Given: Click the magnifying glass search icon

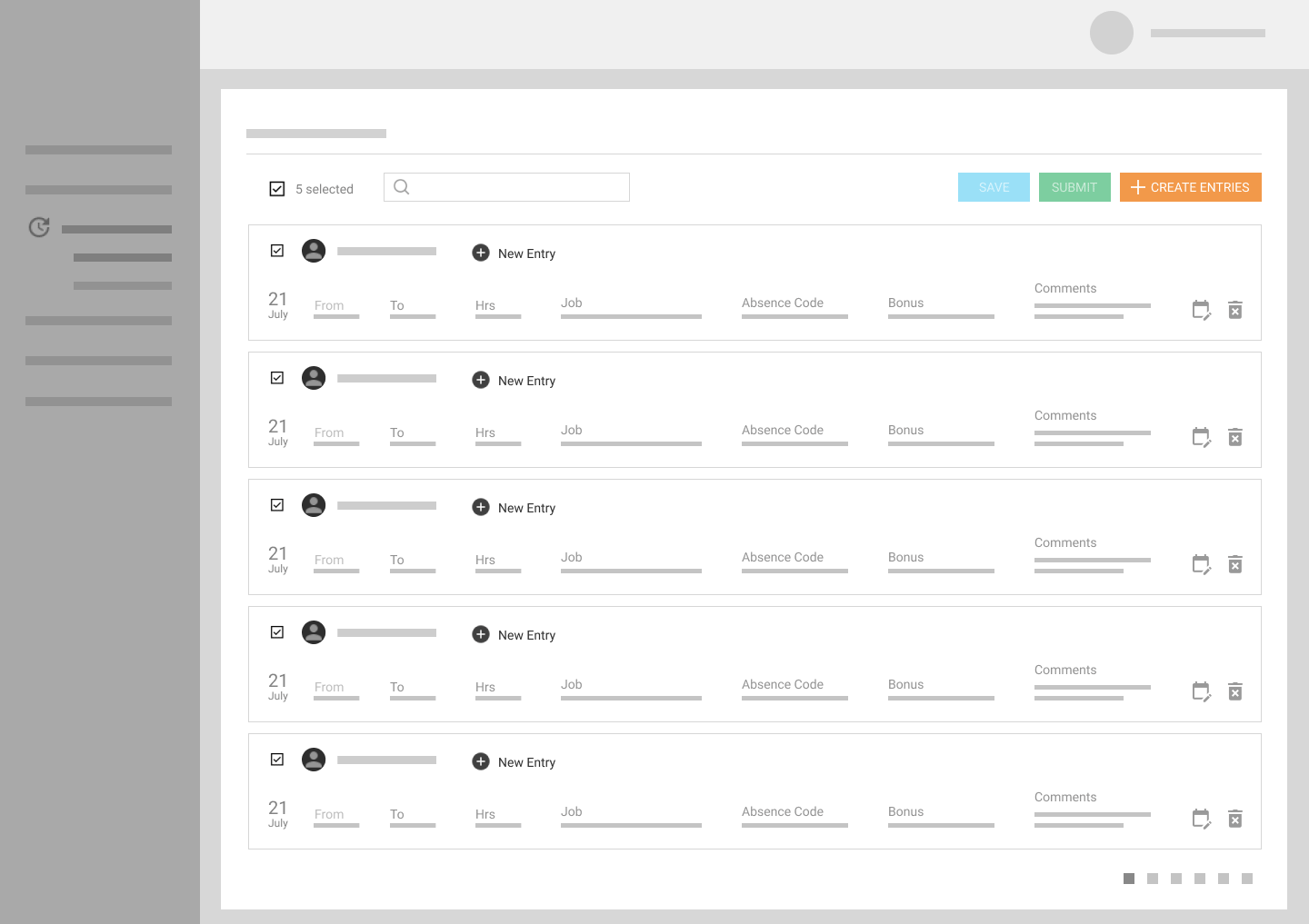Looking at the screenshot, I should point(401,187).
